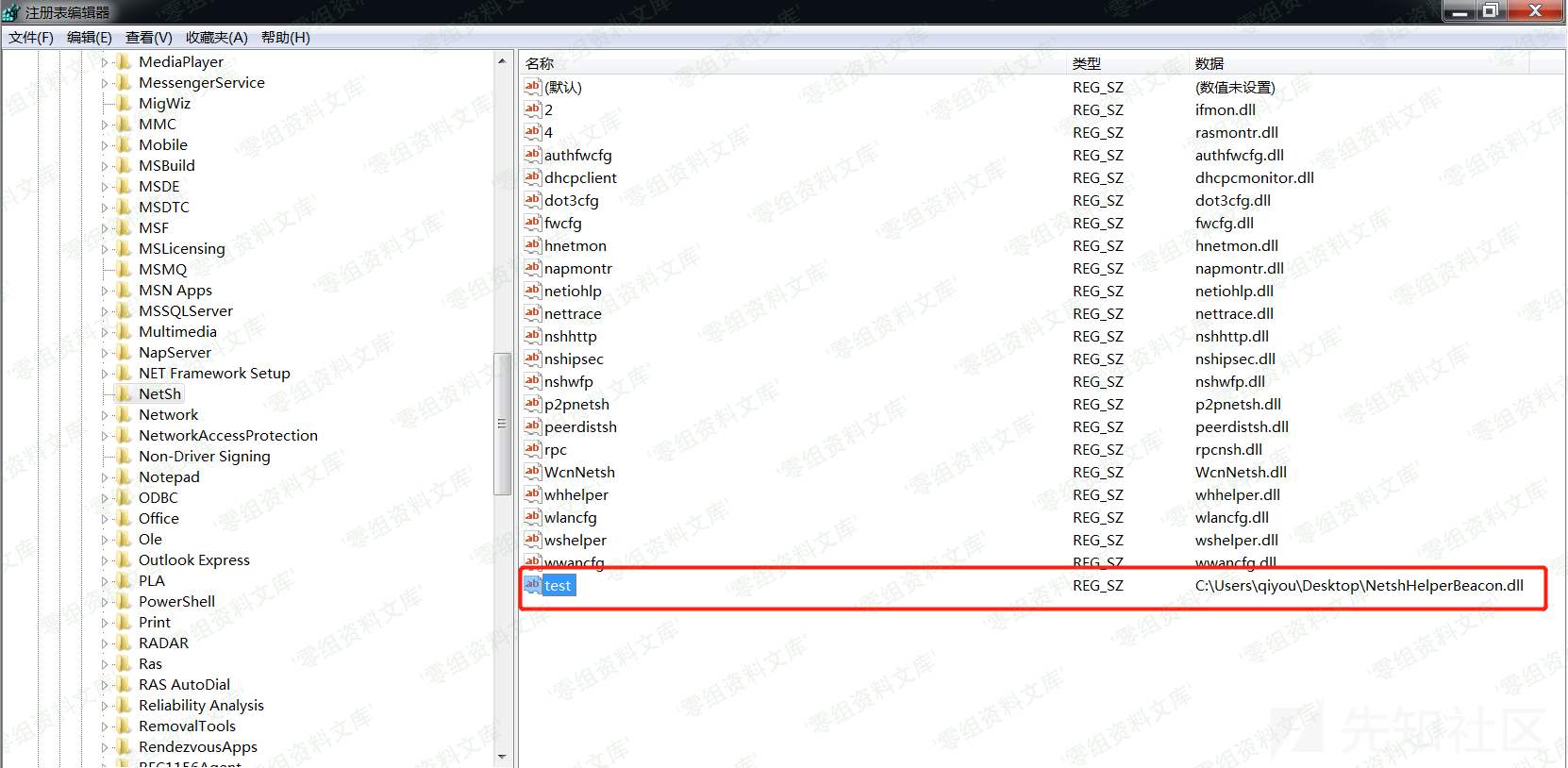This screenshot has width=1568, height=768.
Task: Click the tree pane scroll down arrow
Action: (502, 757)
